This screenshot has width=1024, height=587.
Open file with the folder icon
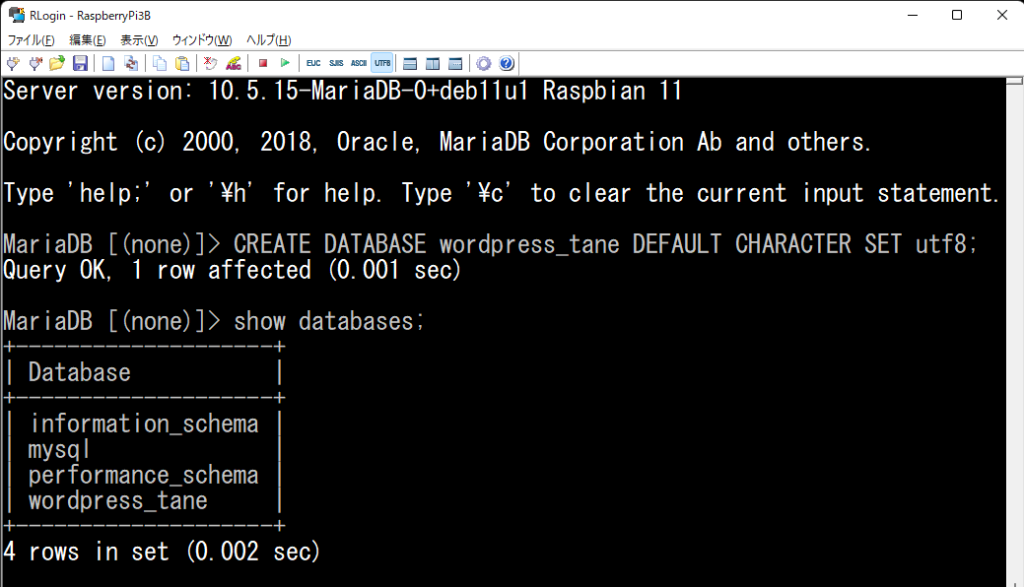click(x=57, y=63)
